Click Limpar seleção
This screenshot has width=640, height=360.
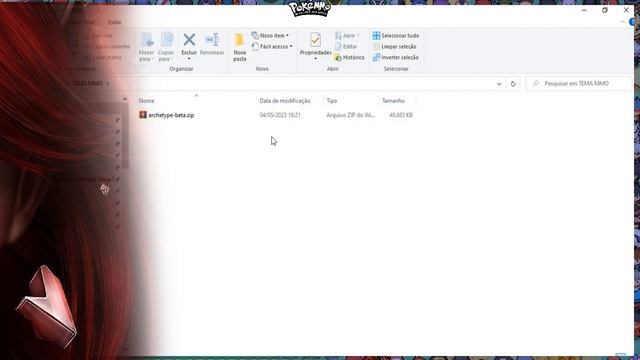[394, 47]
